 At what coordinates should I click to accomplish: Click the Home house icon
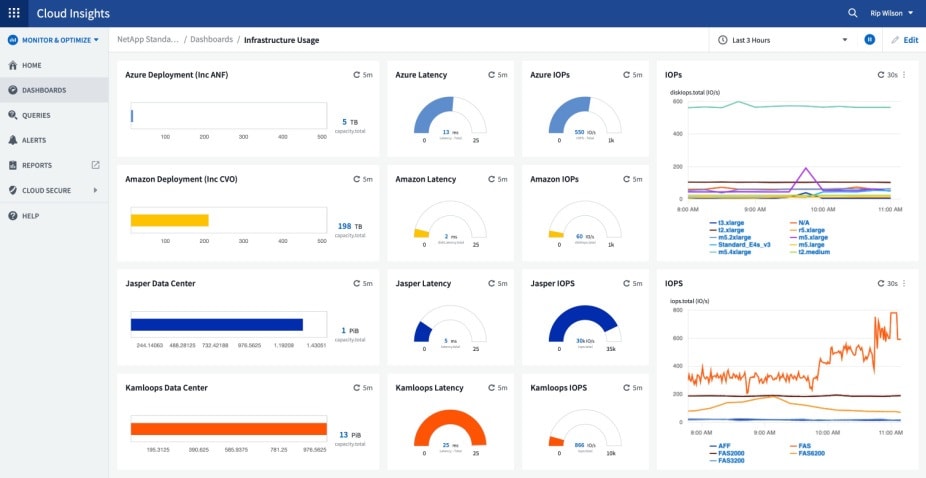coord(12,65)
